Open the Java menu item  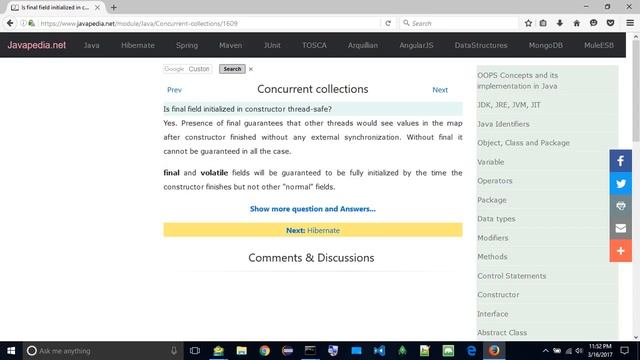(91, 45)
